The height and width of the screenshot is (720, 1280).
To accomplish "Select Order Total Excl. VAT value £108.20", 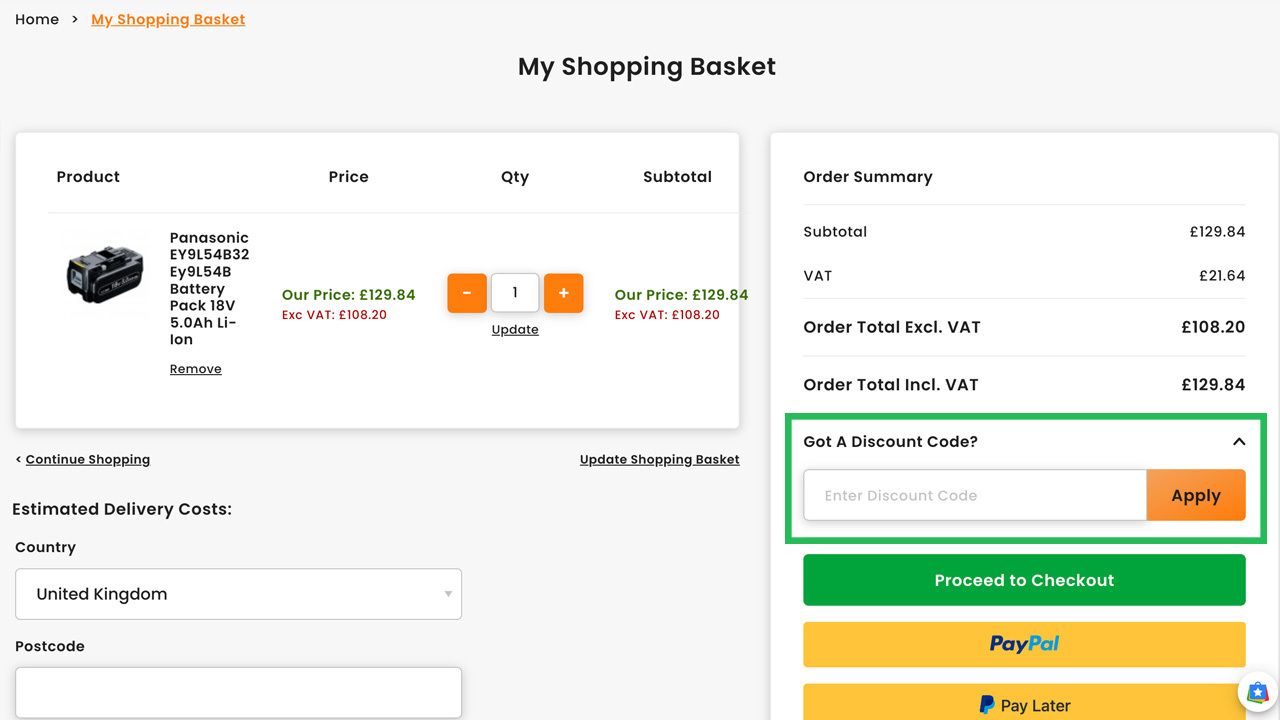I will (x=1213, y=327).
